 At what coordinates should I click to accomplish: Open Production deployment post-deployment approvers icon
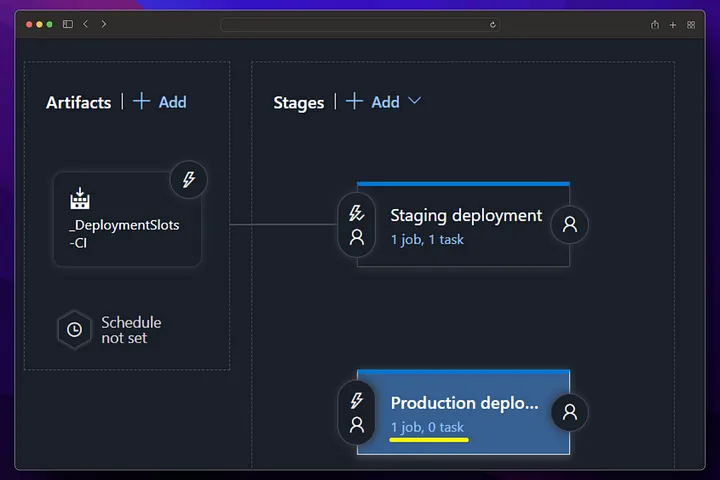[x=570, y=412]
